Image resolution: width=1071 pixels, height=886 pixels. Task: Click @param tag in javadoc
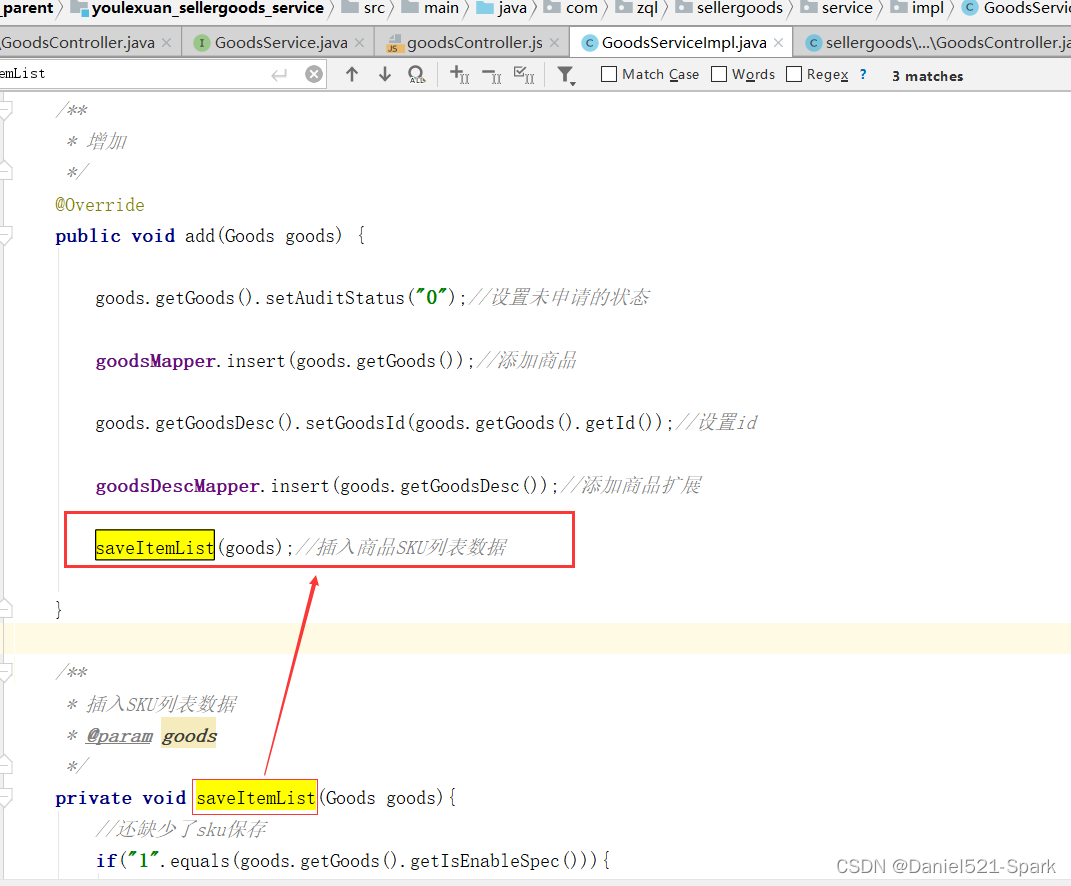click(120, 736)
